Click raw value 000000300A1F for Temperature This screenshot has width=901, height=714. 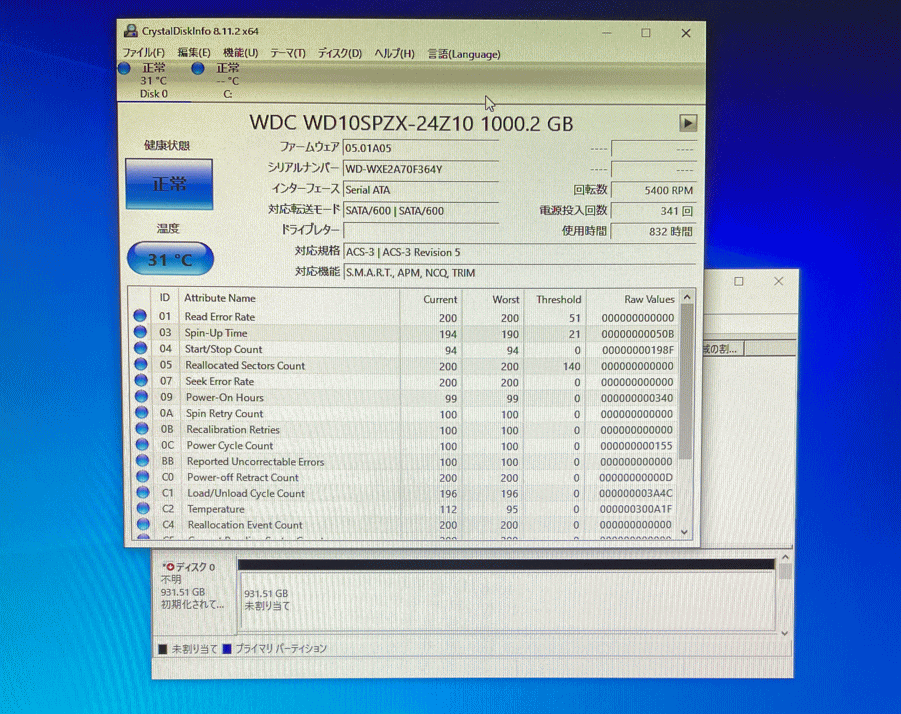click(636, 509)
